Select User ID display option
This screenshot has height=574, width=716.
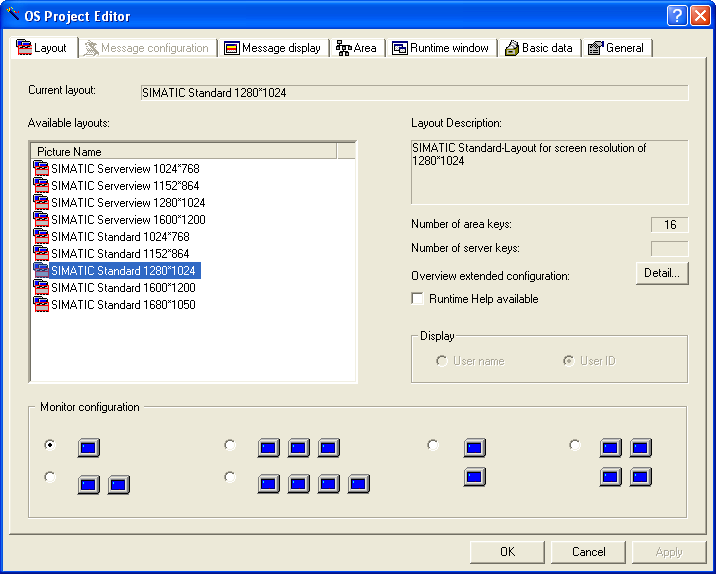[569, 361]
